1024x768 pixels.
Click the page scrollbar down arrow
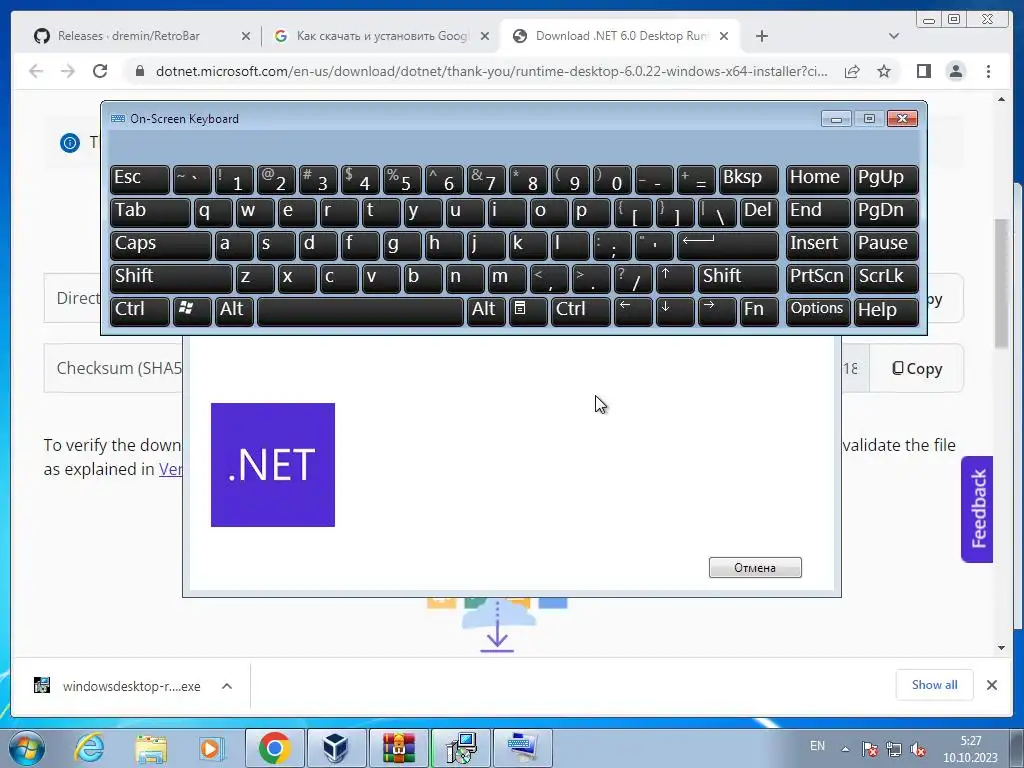pos(1002,648)
